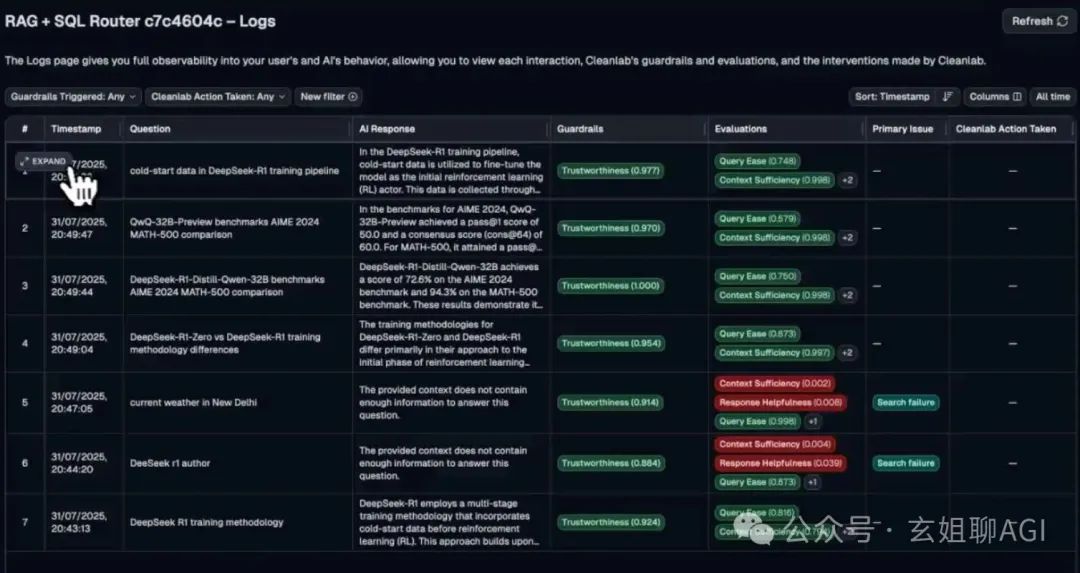Screen dimensions: 1080x573
Task: Open the Columns selector
Action: (x=995, y=97)
